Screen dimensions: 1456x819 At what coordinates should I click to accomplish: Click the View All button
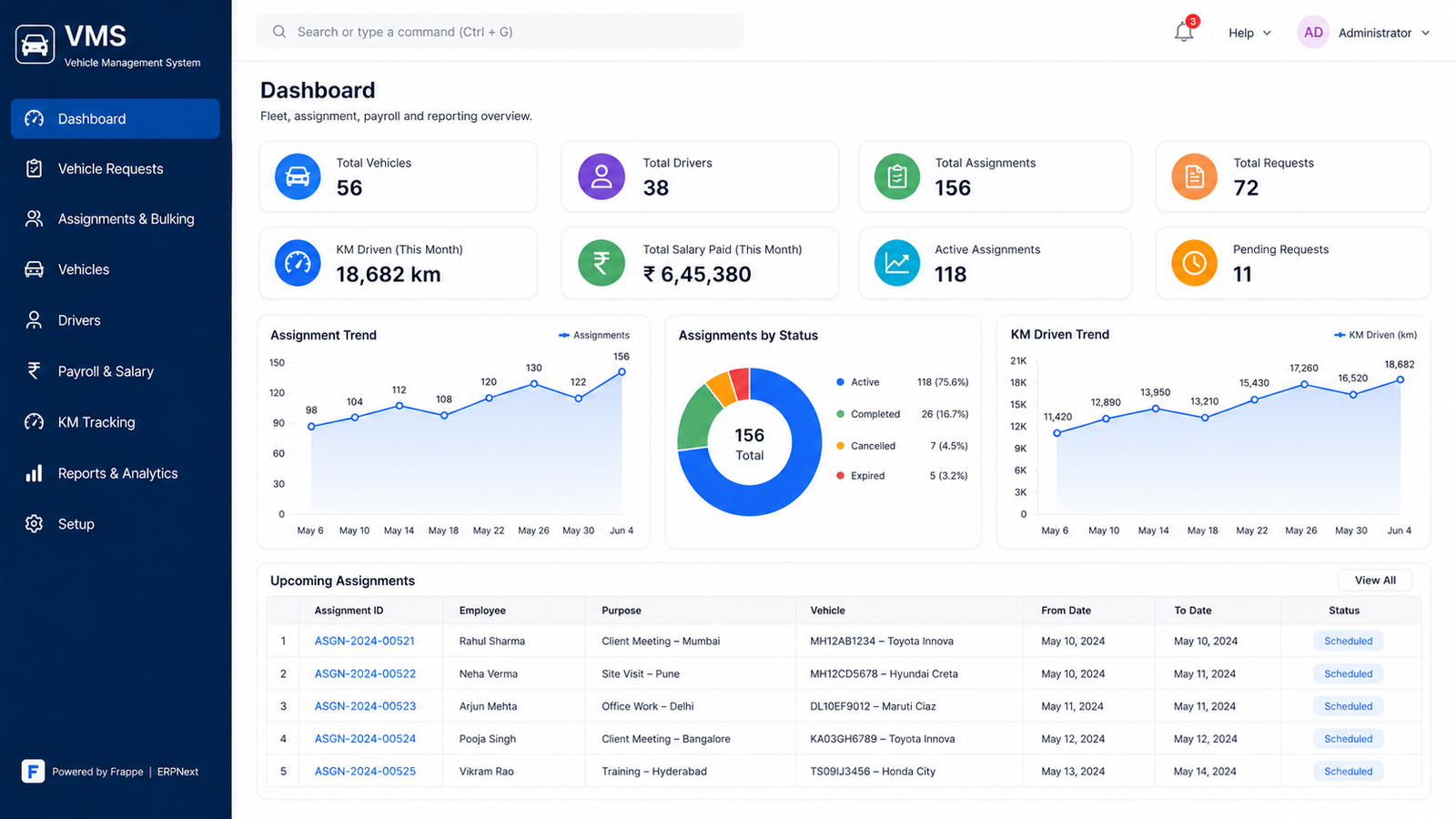point(1374,581)
